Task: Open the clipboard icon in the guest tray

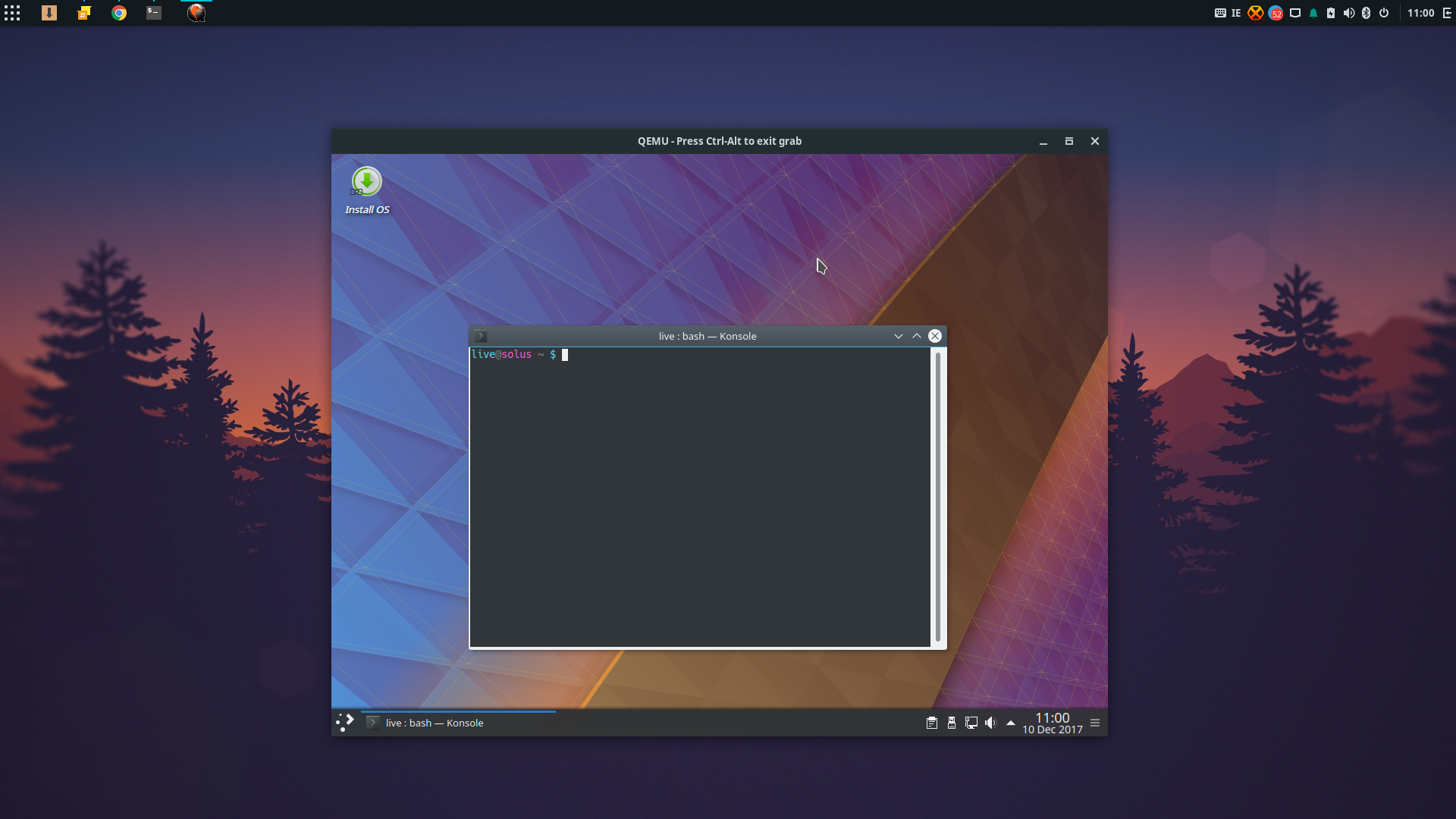Action: [932, 723]
